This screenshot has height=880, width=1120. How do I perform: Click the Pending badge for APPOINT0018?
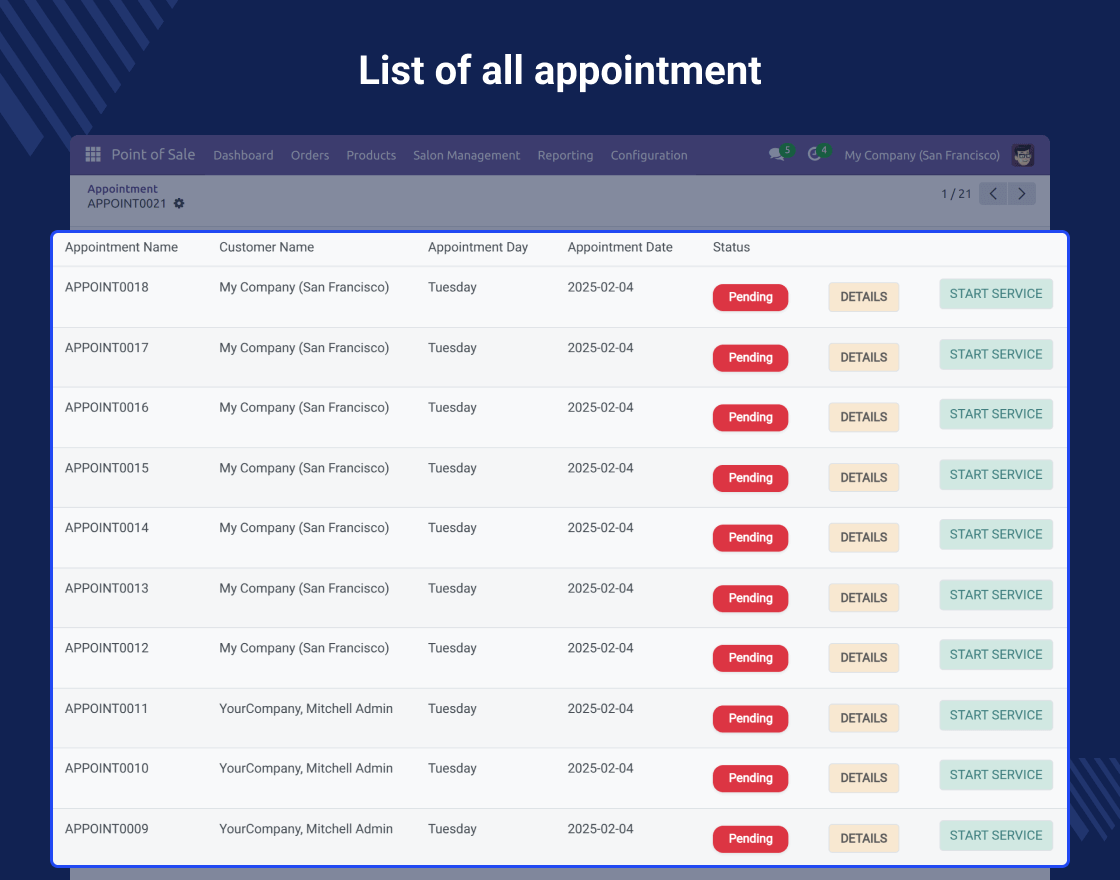point(750,297)
